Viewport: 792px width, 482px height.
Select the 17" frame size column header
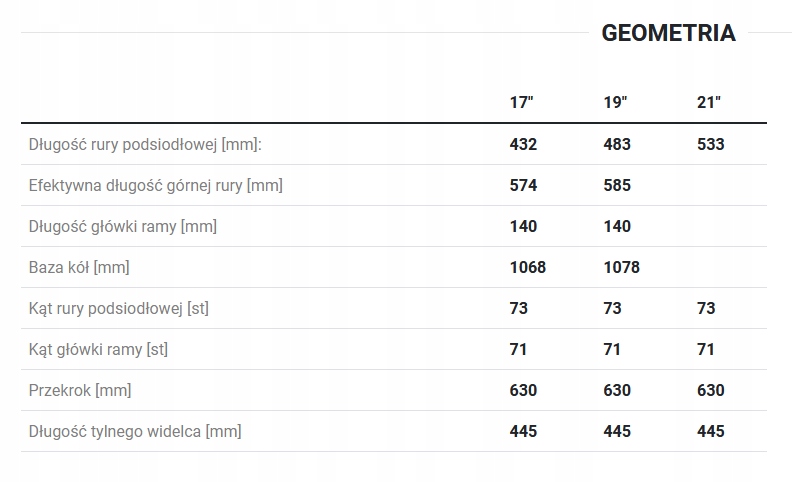(x=521, y=103)
